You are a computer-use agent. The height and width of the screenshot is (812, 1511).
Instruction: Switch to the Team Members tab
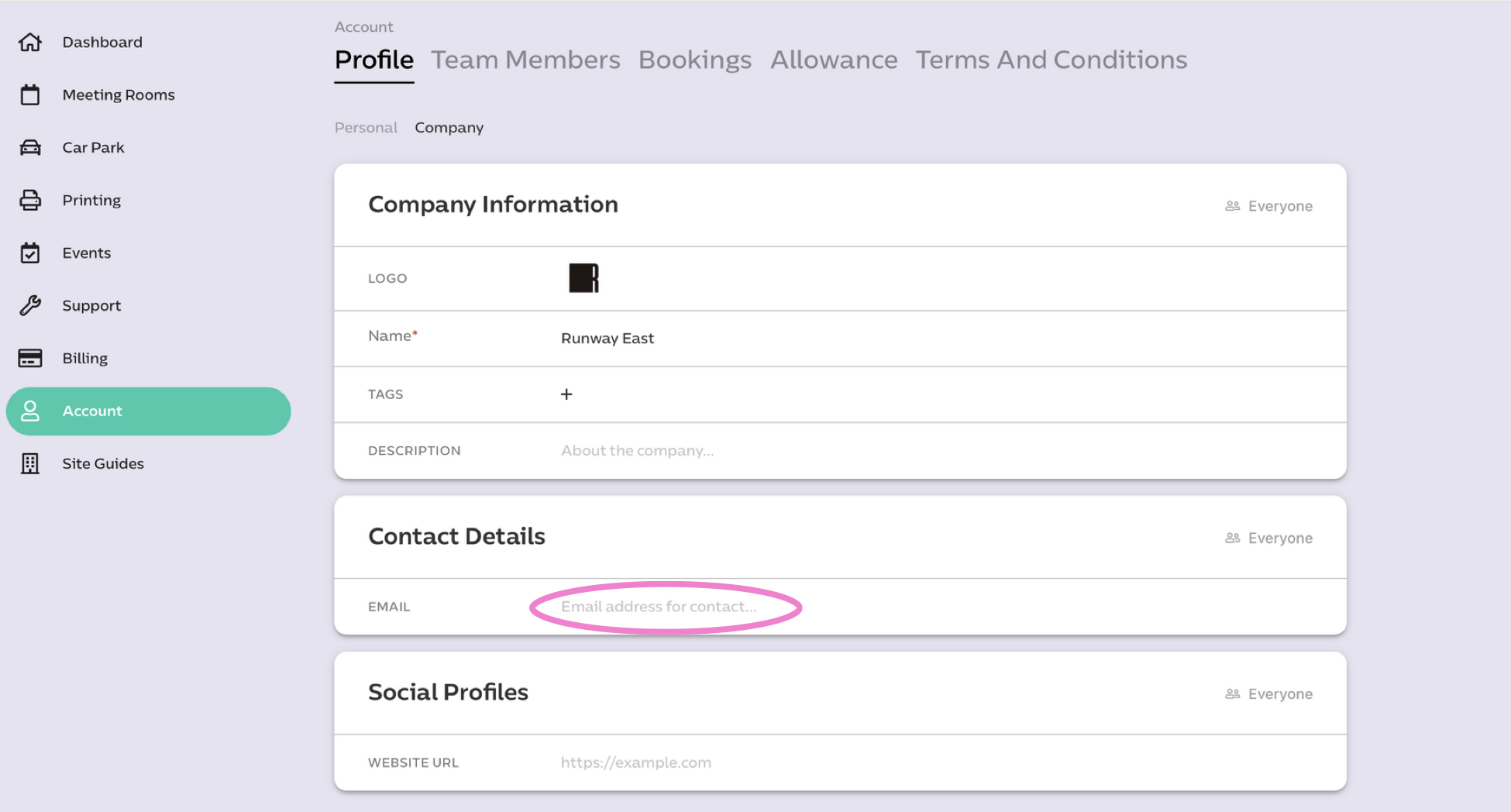click(x=525, y=60)
